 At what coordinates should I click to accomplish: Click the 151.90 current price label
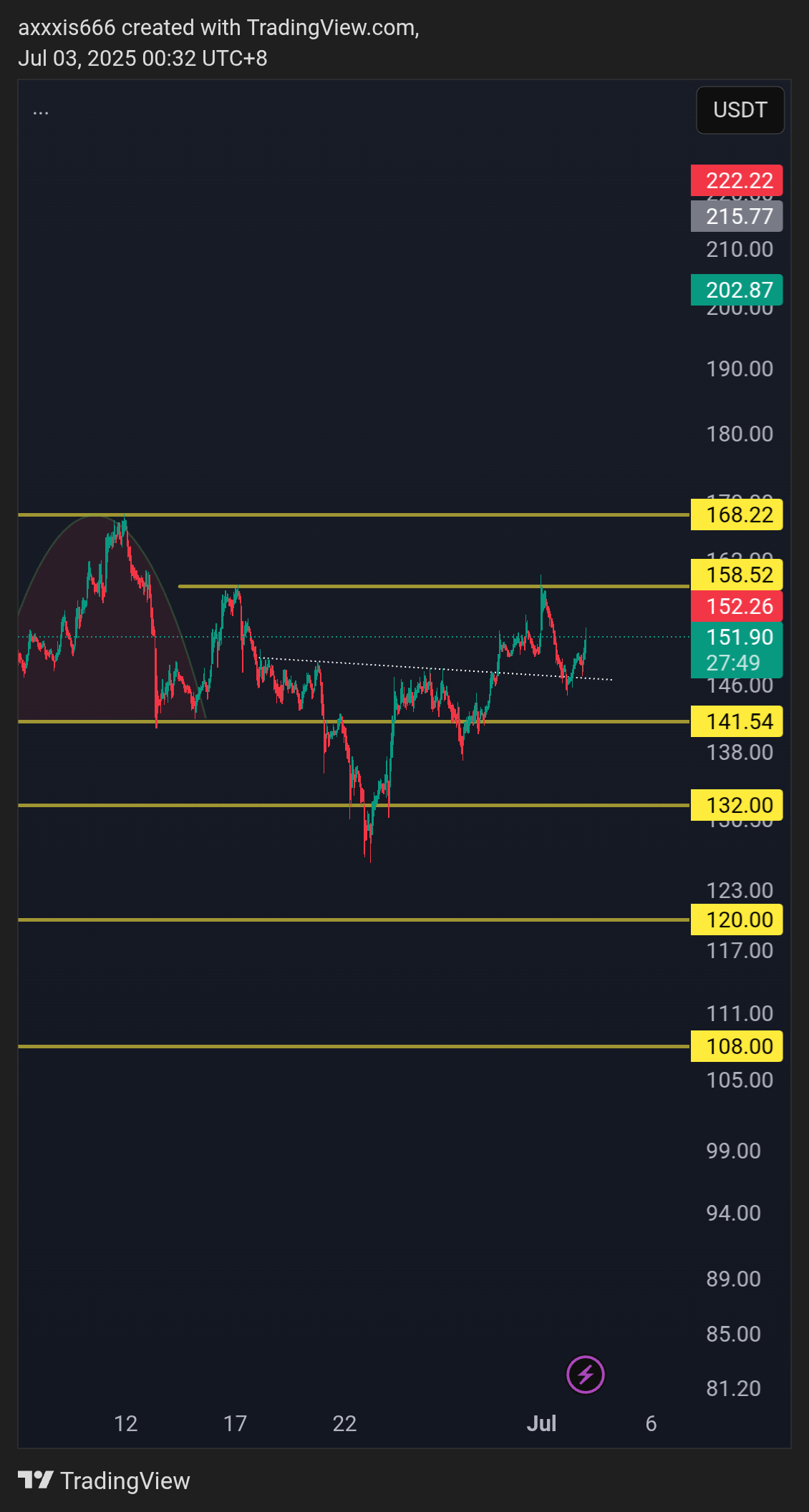(740, 637)
